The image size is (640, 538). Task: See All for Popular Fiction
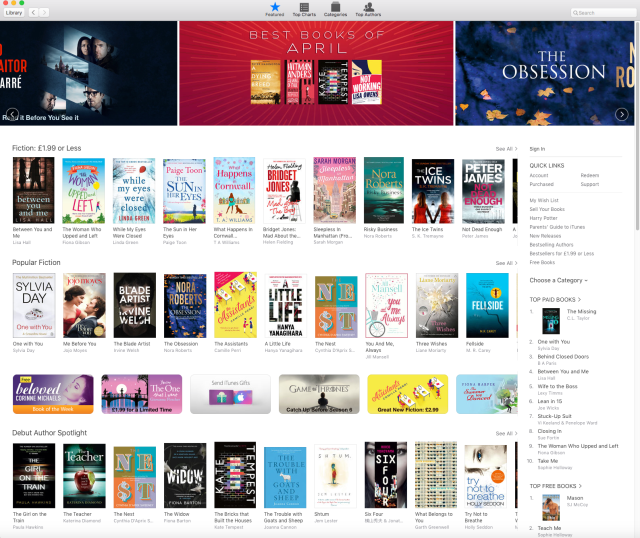tap(506, 263)
